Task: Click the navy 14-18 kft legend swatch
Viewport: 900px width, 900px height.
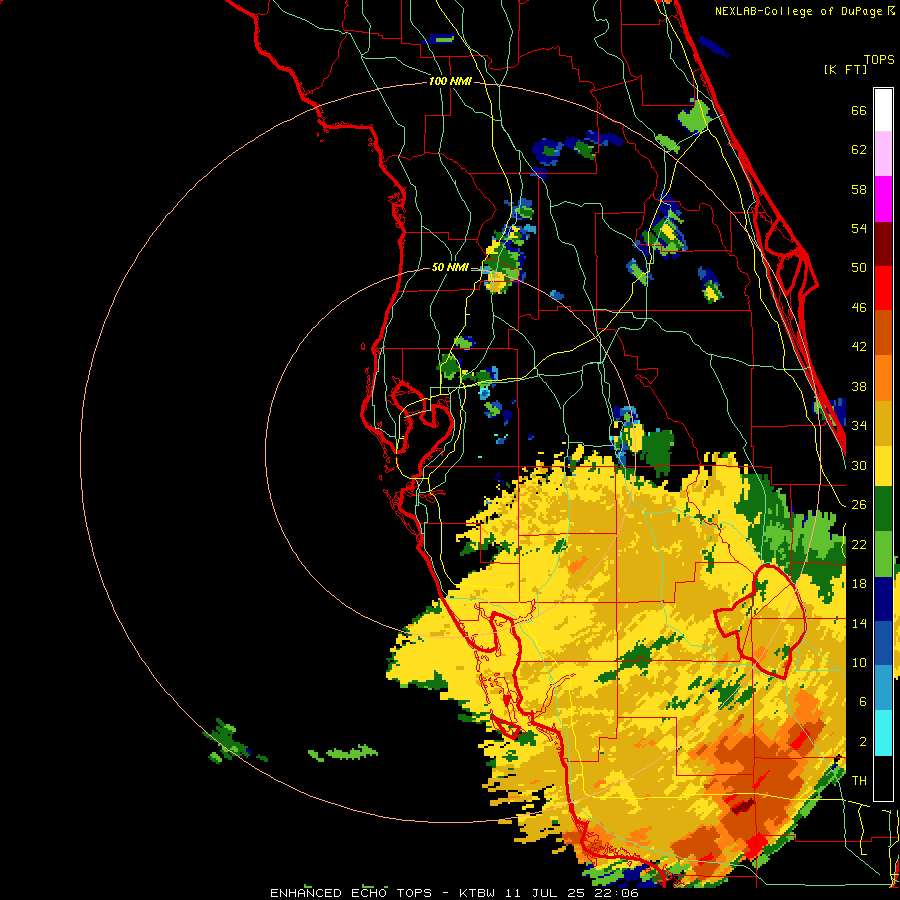Action: click(883, 599)
